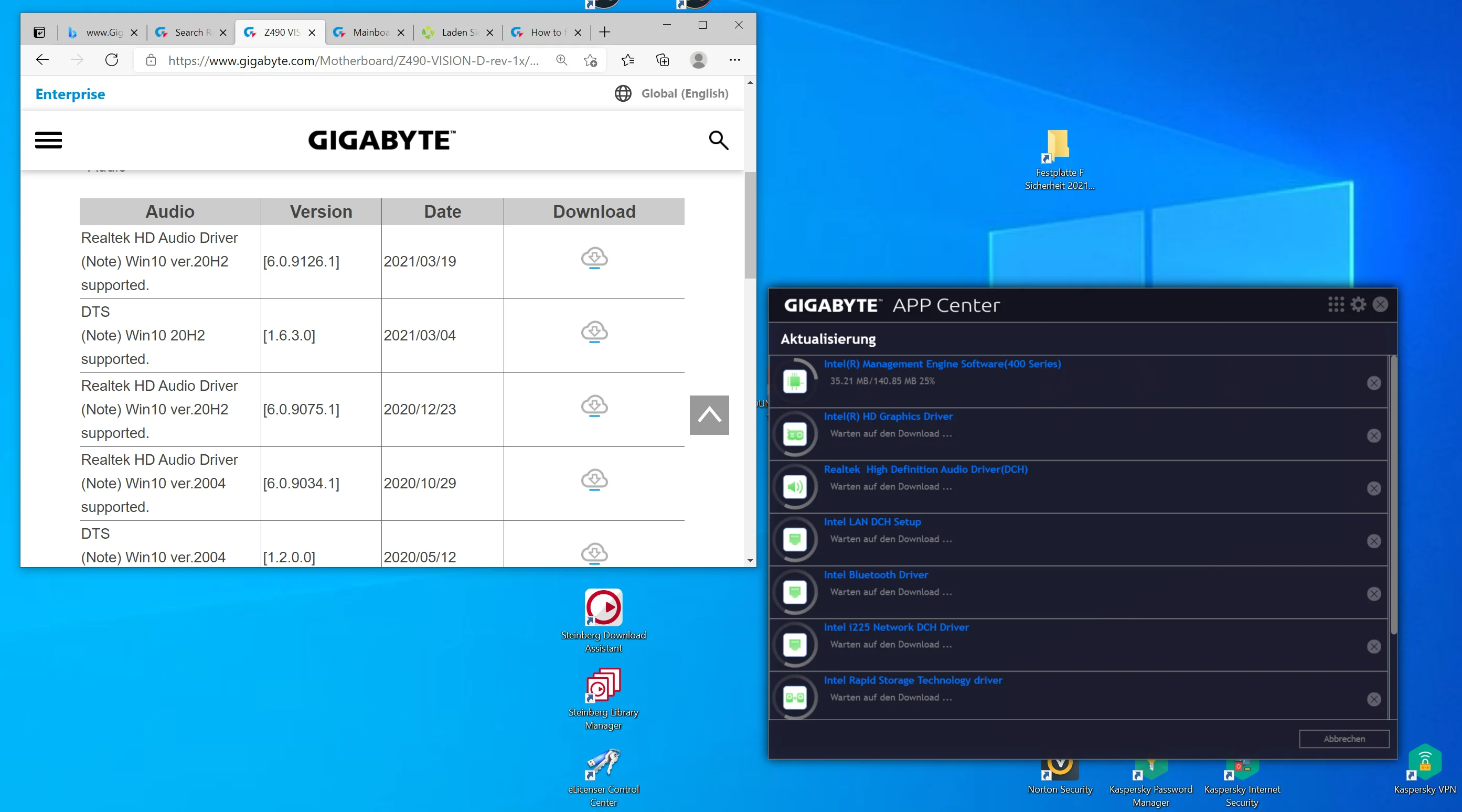Cancel Realtek High Definition Audio Driver download

coord(1373,488)
